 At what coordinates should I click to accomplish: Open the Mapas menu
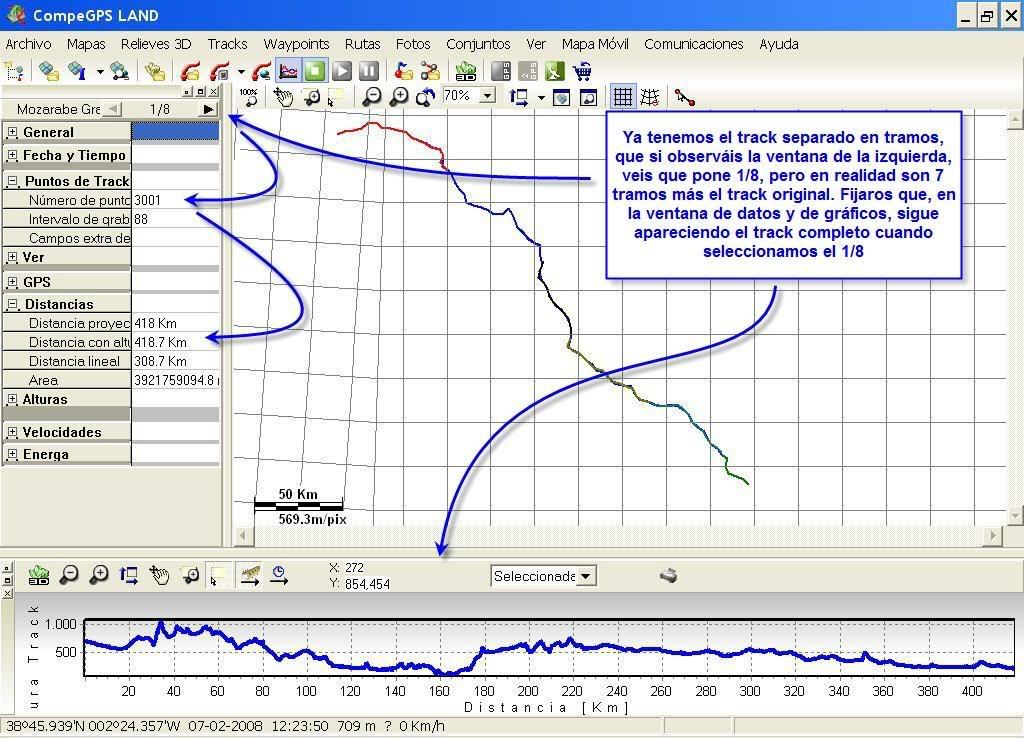click(86, 44)
